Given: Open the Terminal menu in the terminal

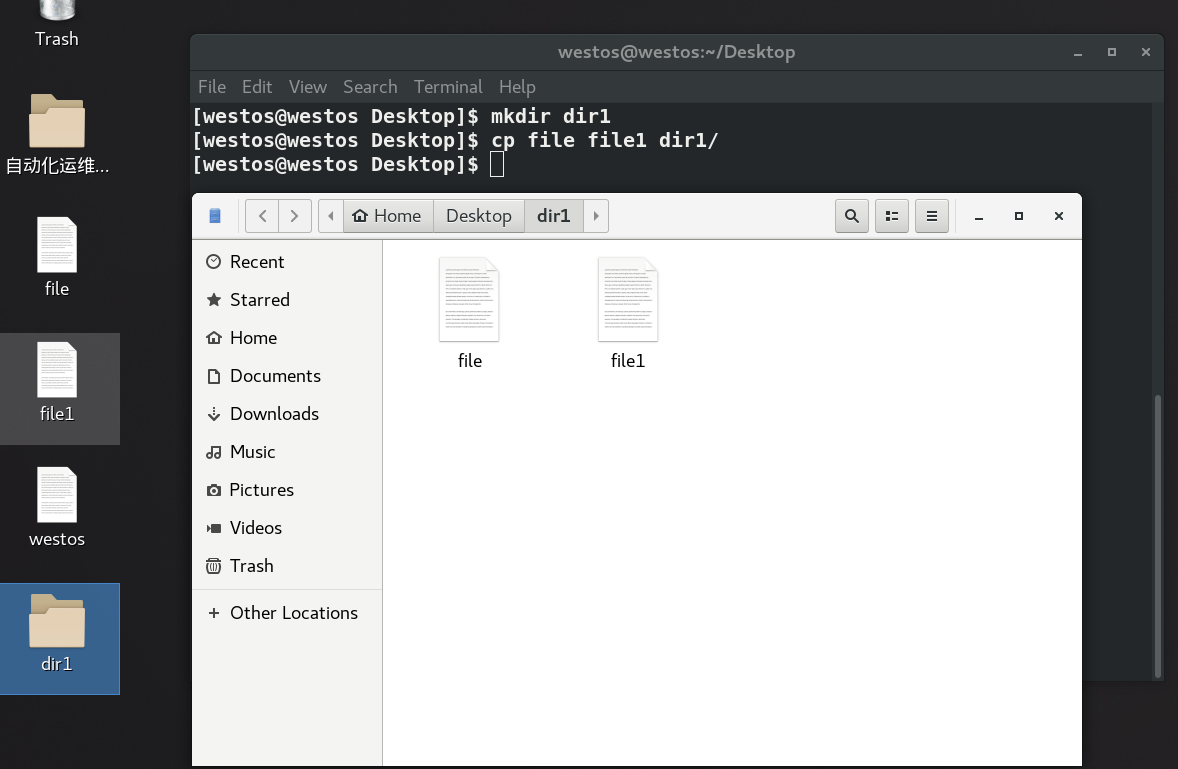Looking at the screenshot, I should coord(449,87).
